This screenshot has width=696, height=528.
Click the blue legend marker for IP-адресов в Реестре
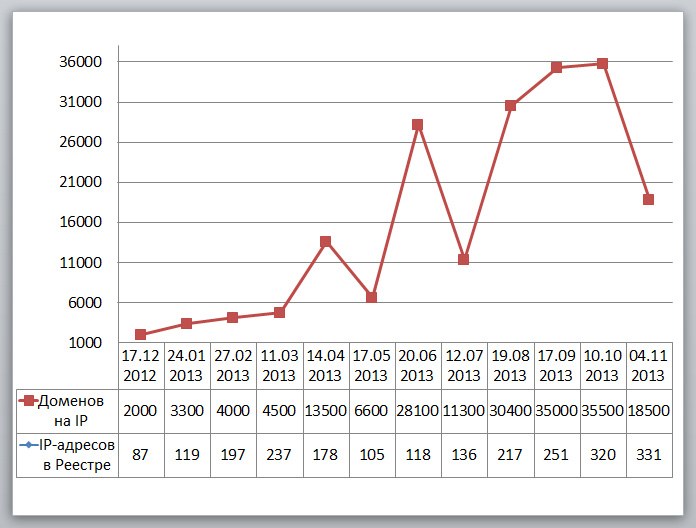(29, 445)
